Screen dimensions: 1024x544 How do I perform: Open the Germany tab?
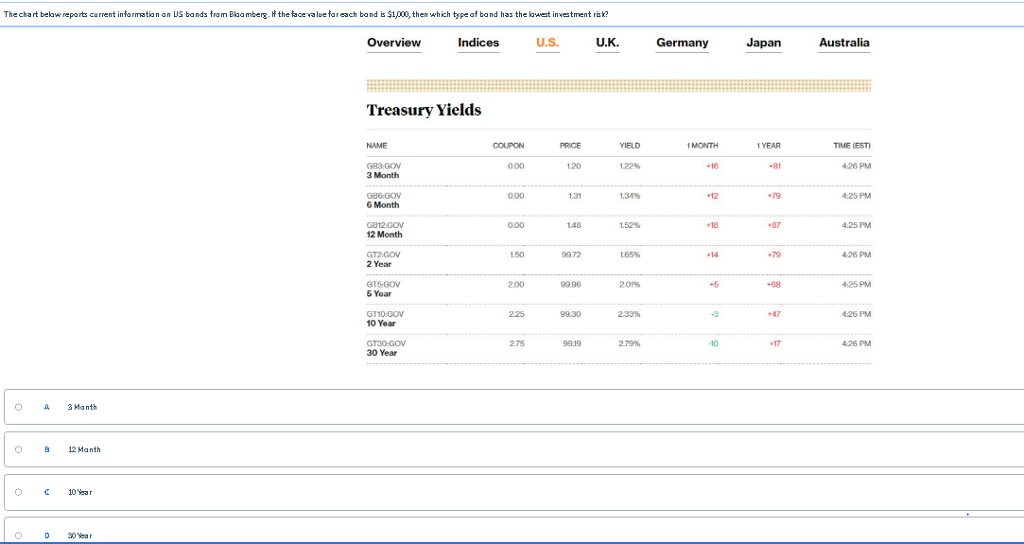click(682, 42)
